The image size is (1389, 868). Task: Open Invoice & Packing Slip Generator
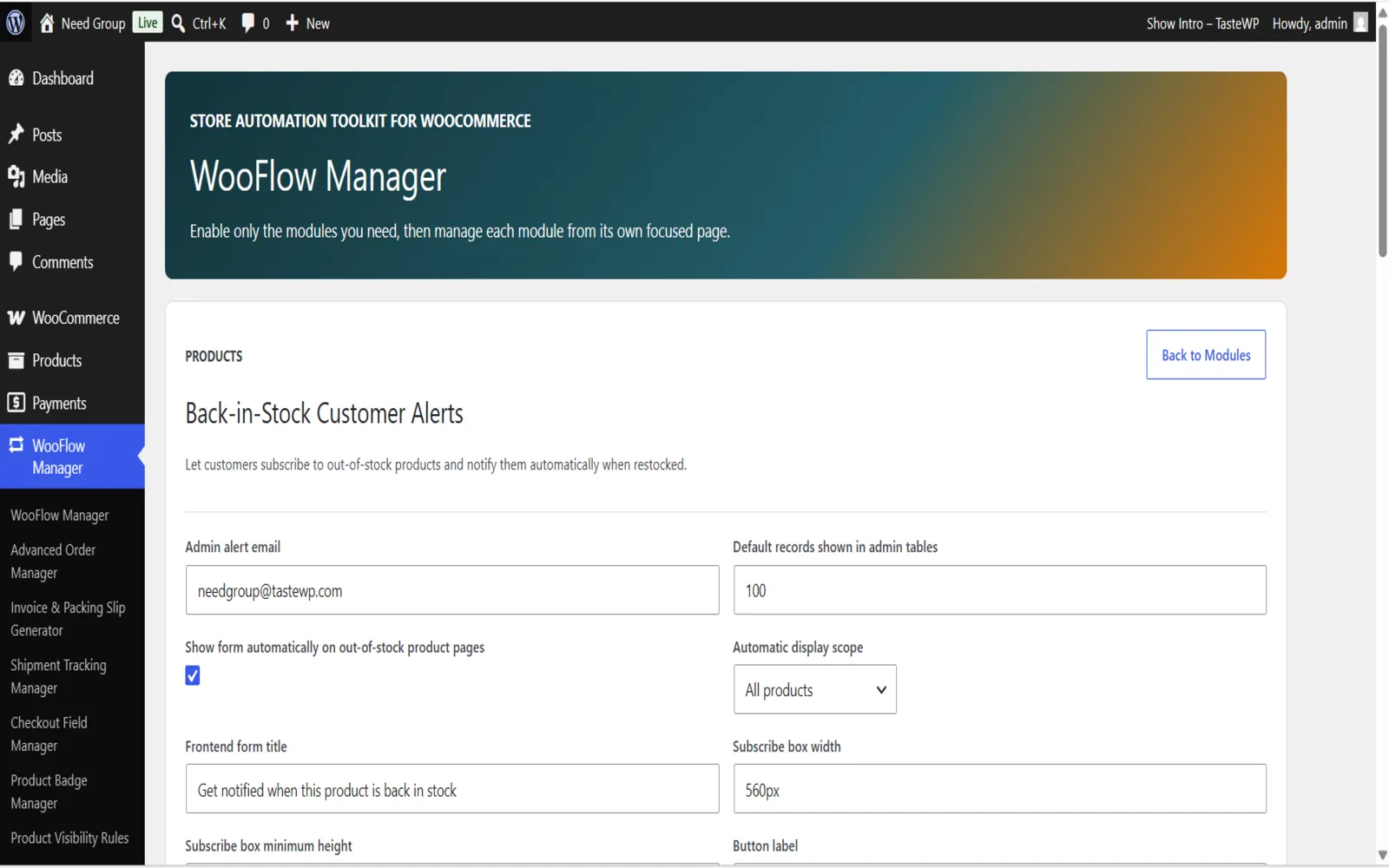(68, 619)
